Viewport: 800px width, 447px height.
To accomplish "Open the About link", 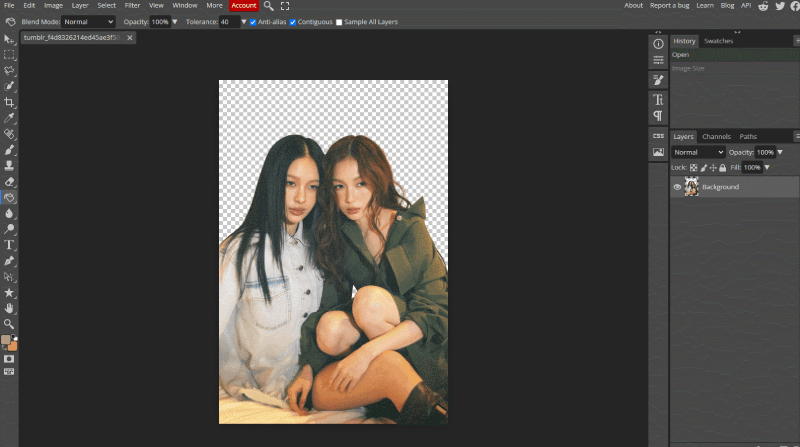I will coord(633,6).
